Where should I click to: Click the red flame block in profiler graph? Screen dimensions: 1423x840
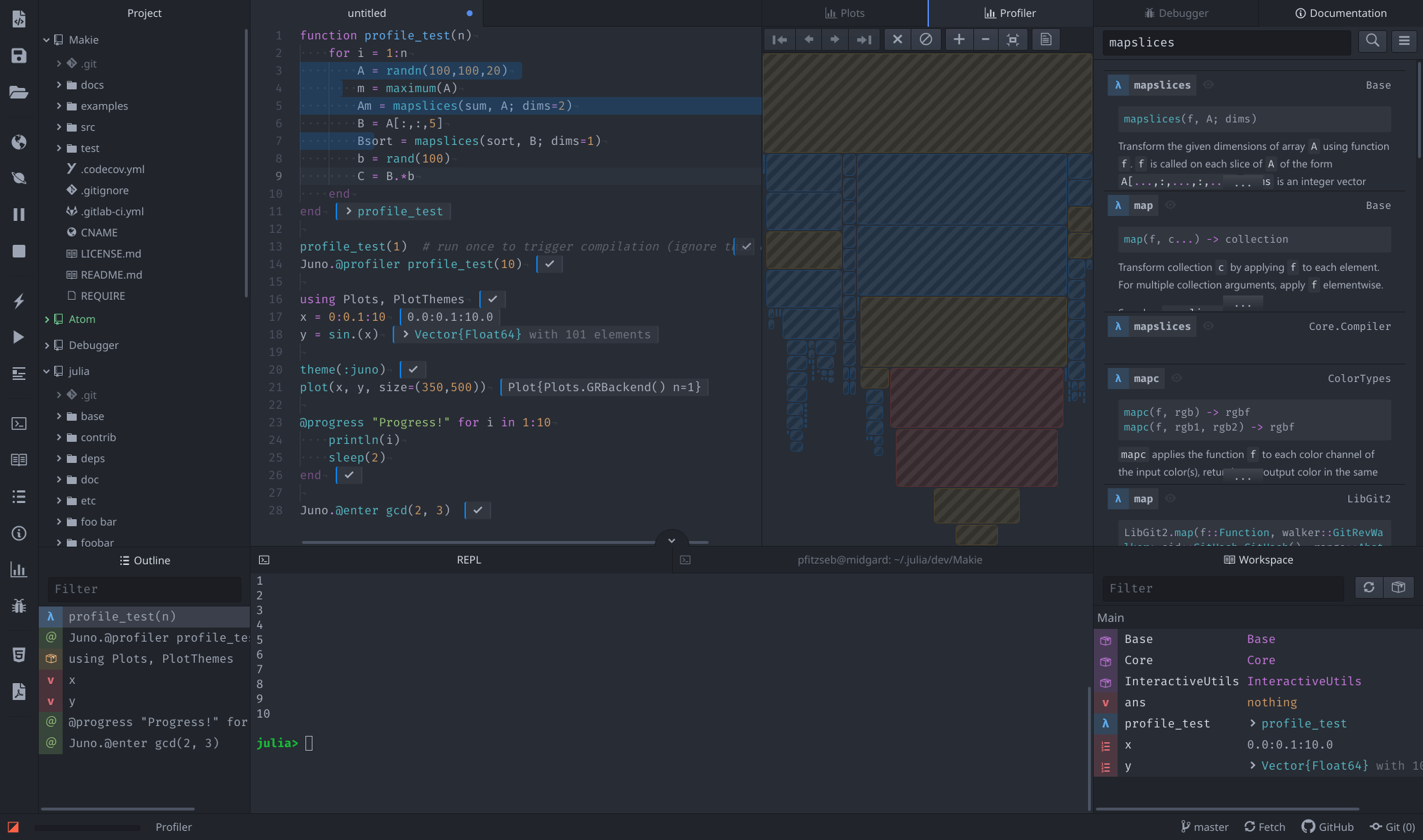(976, 398)
